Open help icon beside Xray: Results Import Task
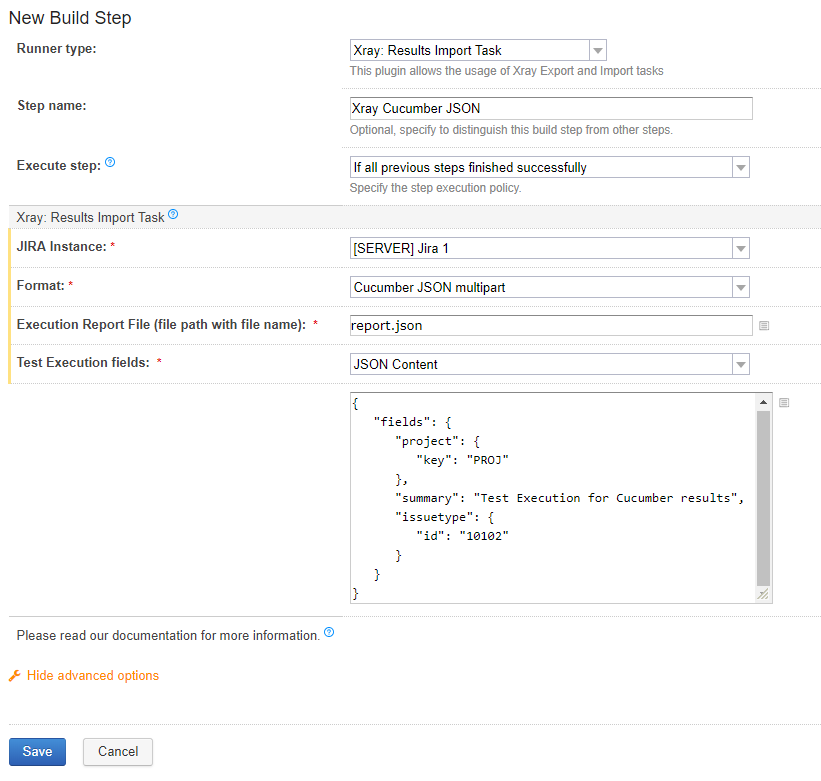The height and width of the screenshot is (781, 821). click(x=173, y=214)
